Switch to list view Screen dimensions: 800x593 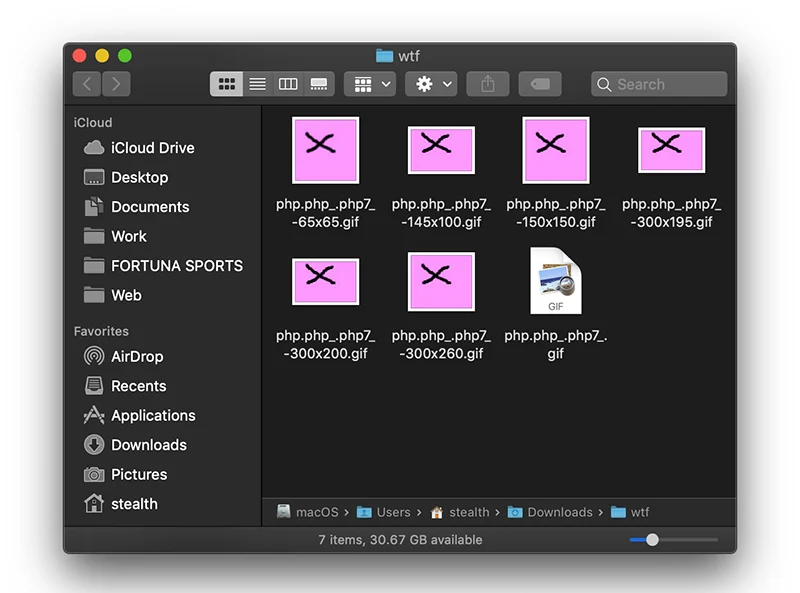click(x=258, y=84)
